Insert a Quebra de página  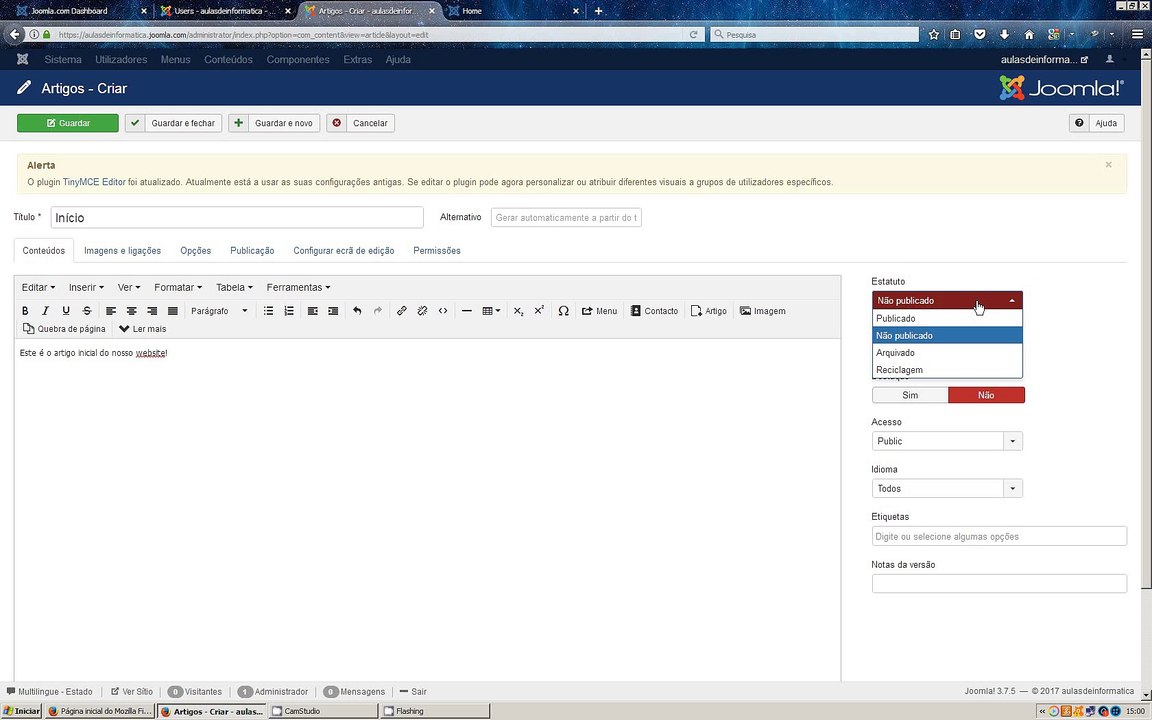click(x=64, y=328)
